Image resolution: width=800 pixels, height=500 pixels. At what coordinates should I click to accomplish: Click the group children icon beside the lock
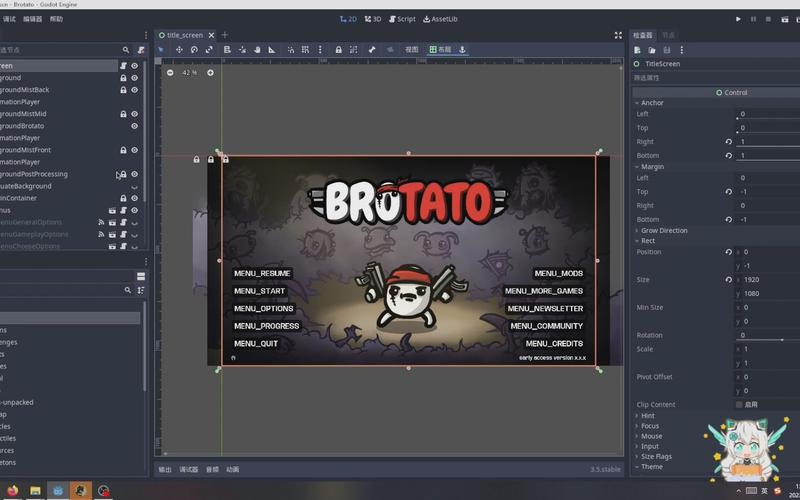coord(353,49)
